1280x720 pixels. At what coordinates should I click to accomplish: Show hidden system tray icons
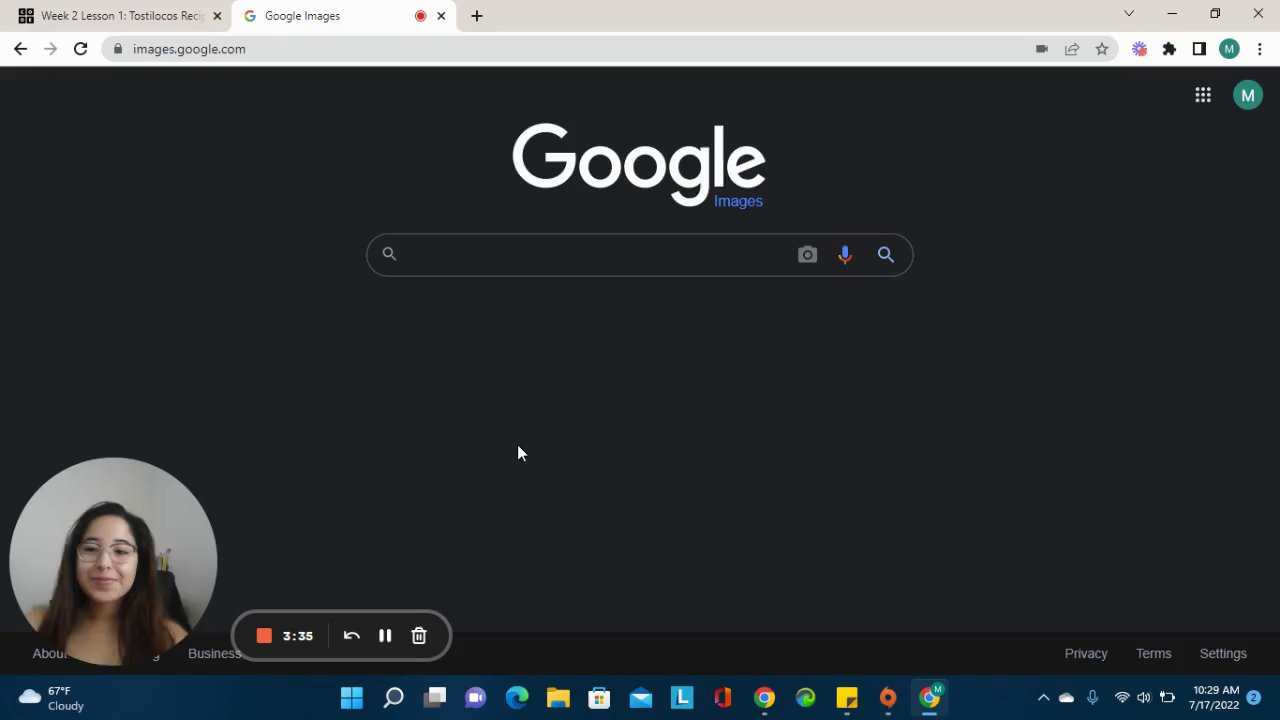point(1043,698)
